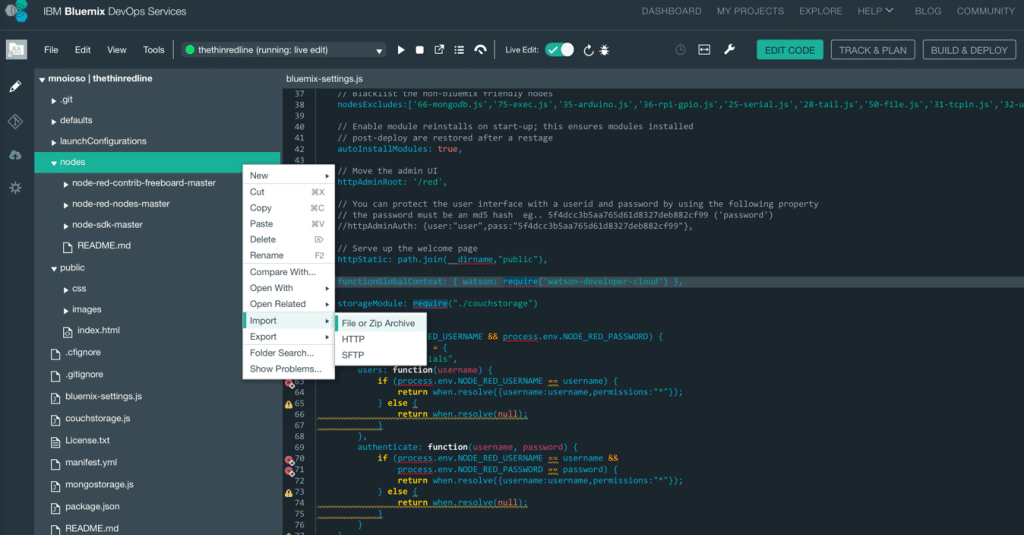Screen dimensions: 1024x535
Task: Open the BLOG link
Action: 927,11
